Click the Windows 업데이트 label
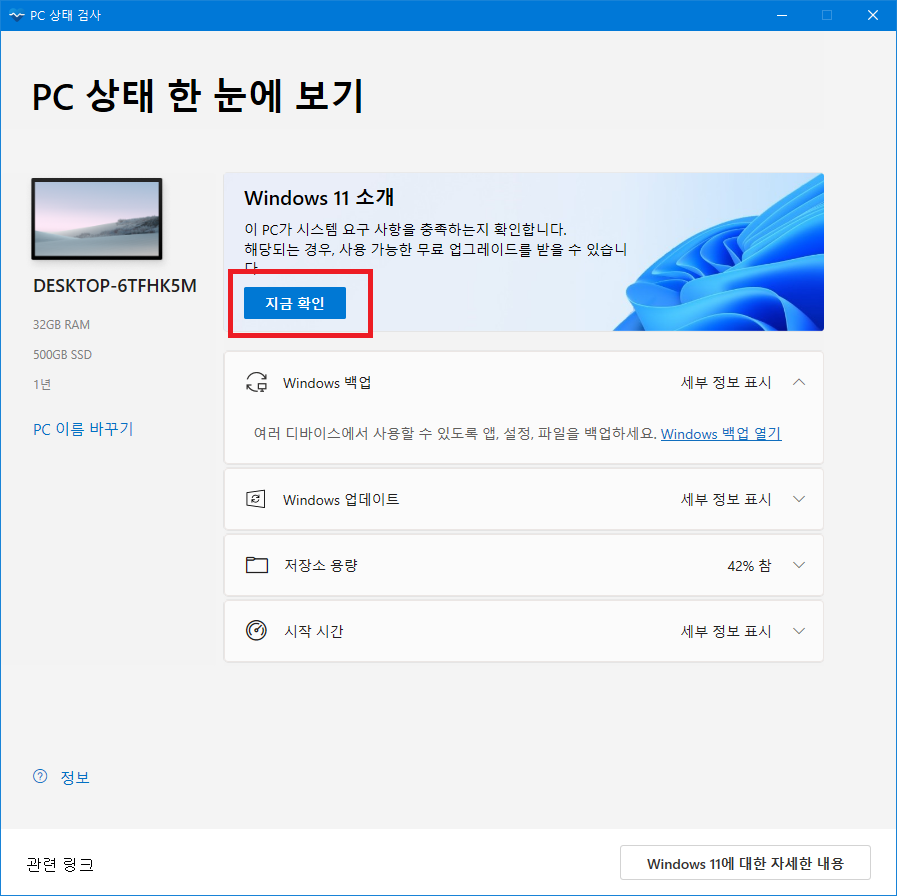The width and height of the screenshot is (897, 896). pos(341,499)
